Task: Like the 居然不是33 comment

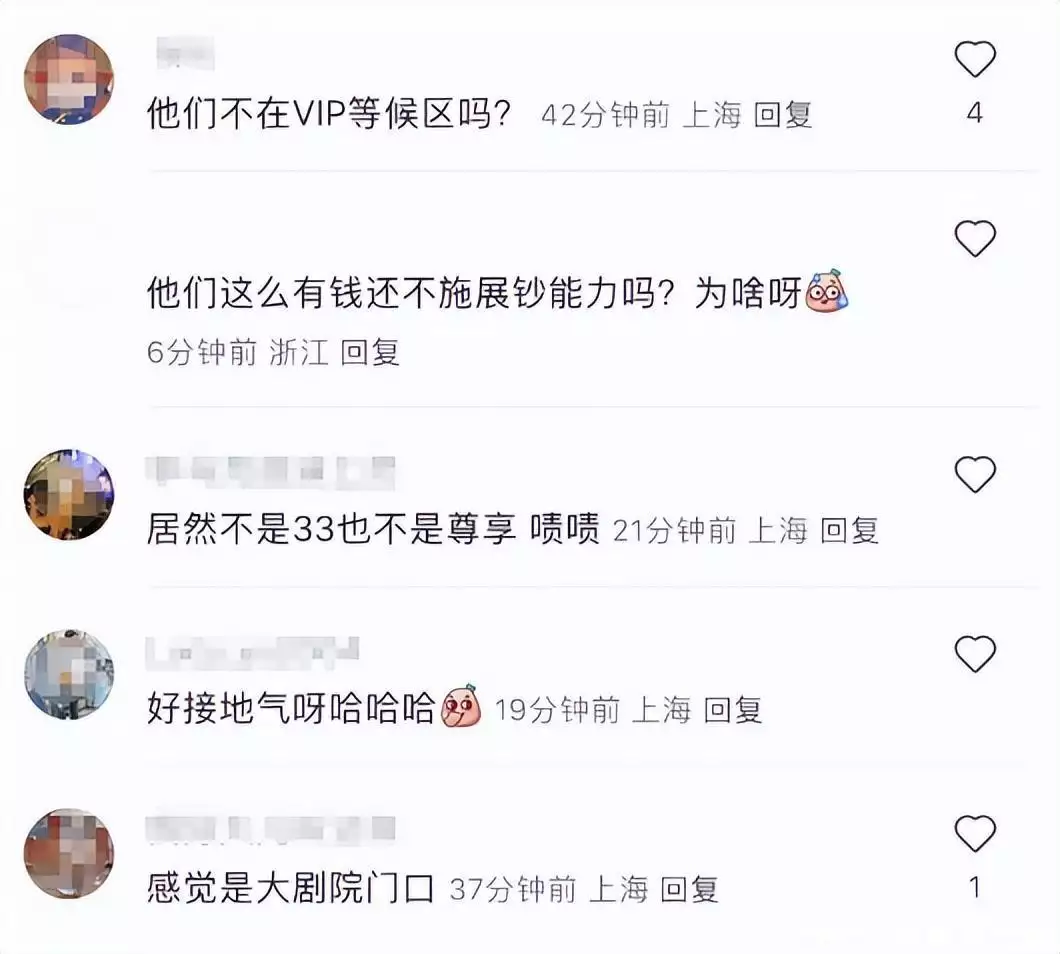Action: pos(975,474)
